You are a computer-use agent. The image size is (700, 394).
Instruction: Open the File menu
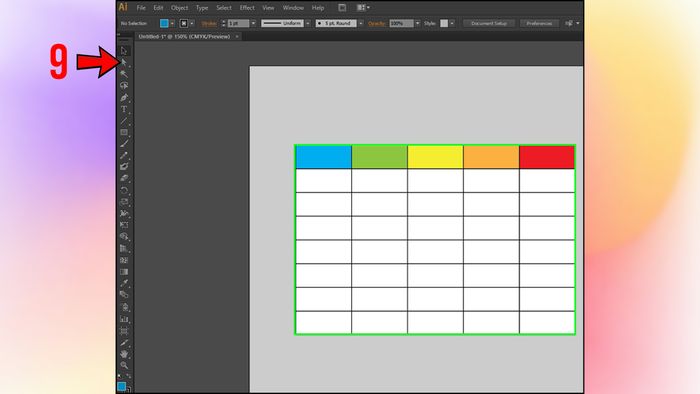(141, 8)
